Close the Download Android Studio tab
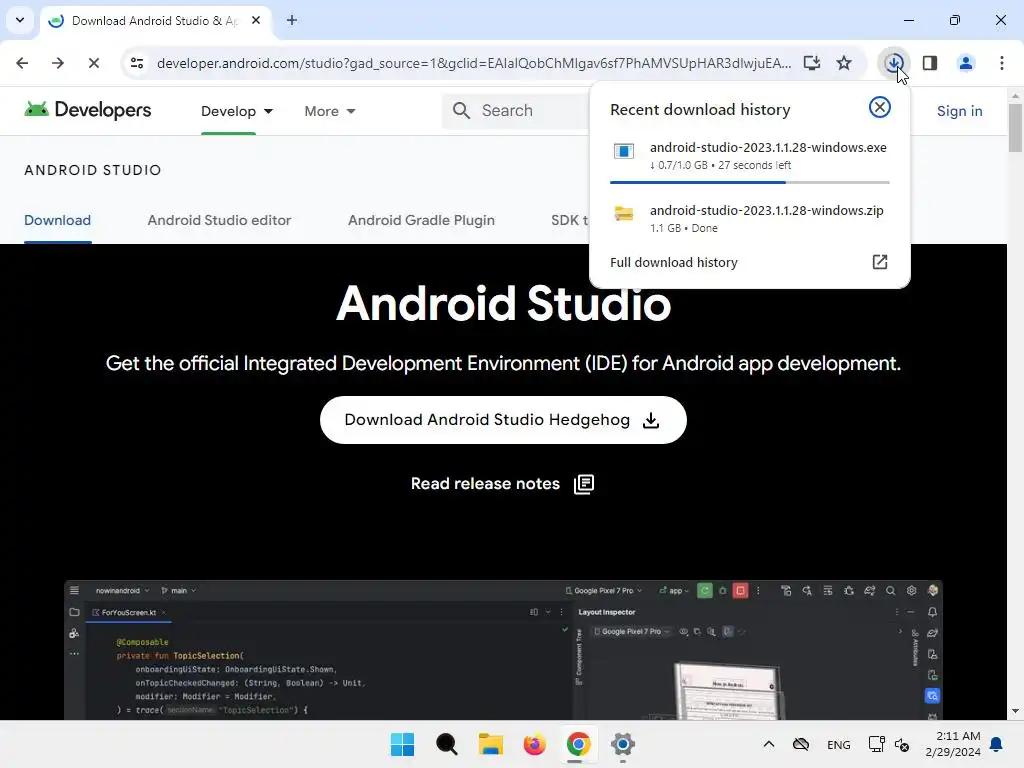Screen dimensions: 1024x768 pos(256,20)
